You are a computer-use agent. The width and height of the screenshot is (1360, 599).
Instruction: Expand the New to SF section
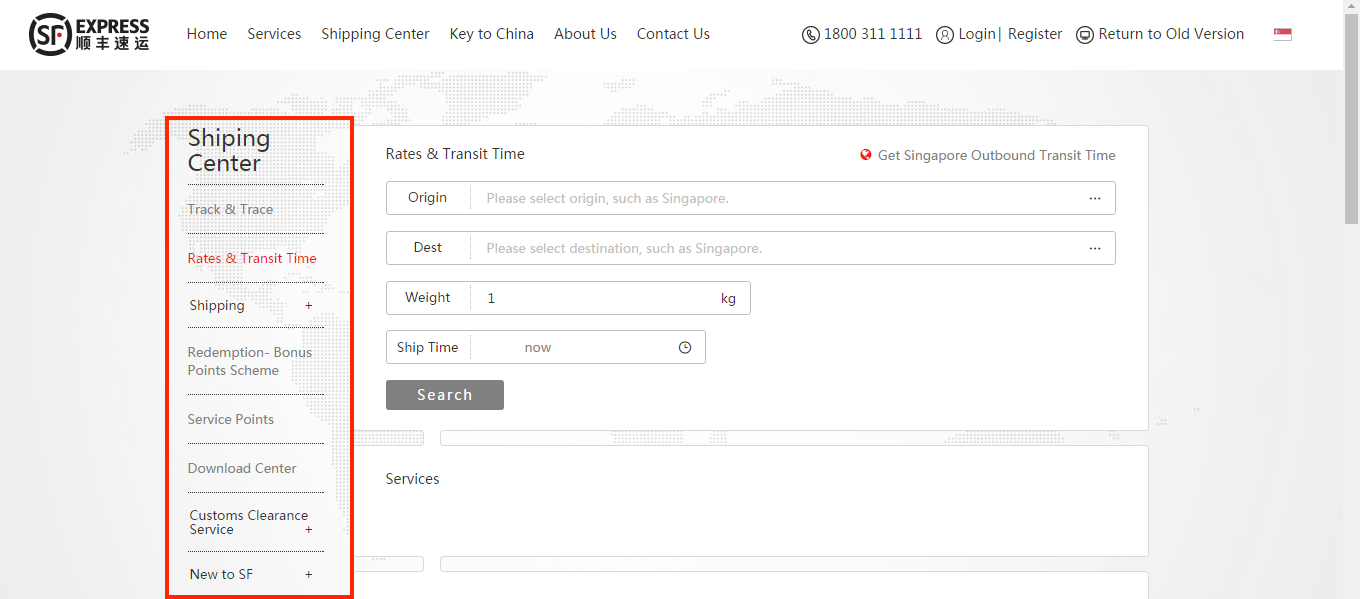tap(308, 574)
